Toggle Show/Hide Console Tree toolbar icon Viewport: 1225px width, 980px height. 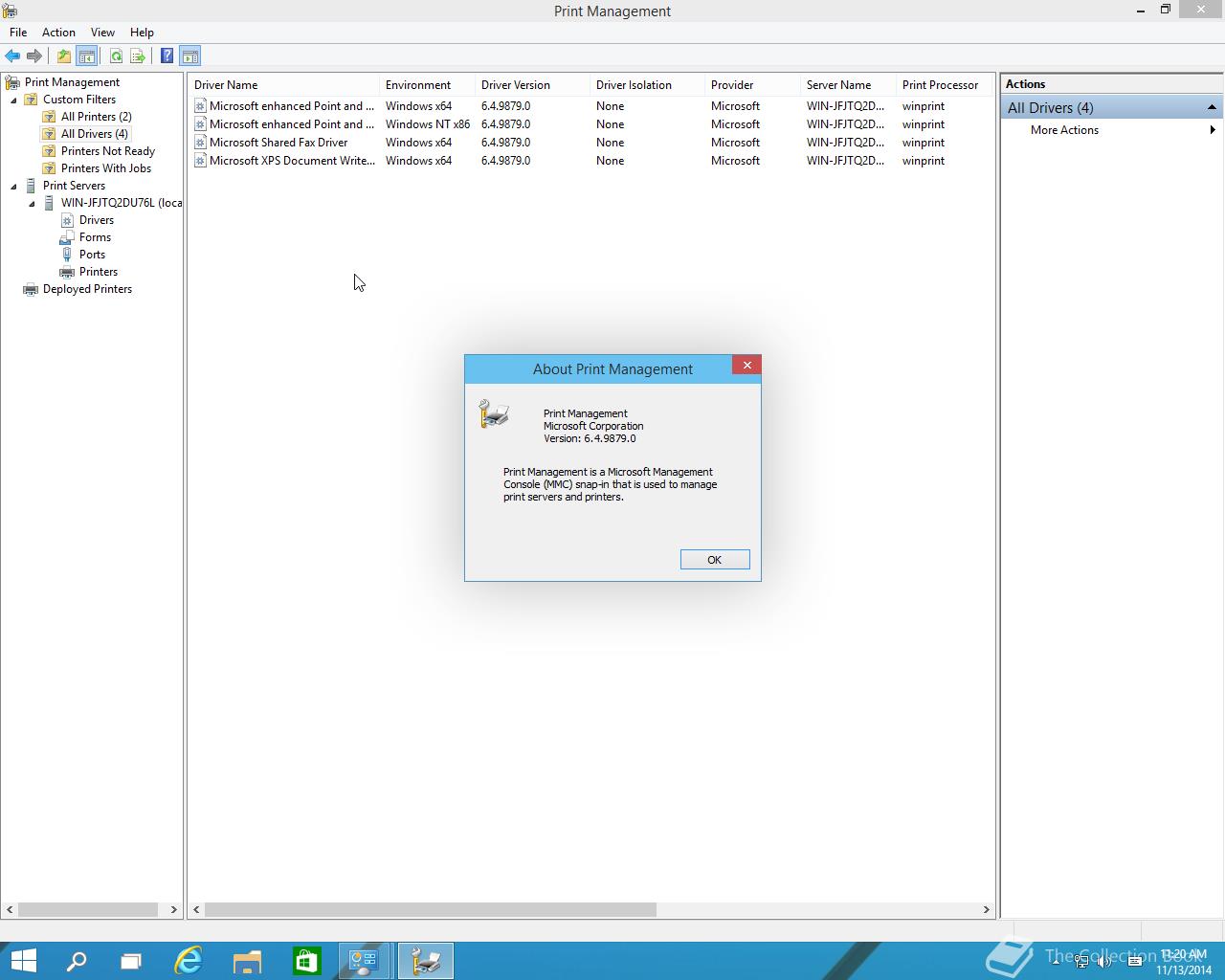coord(86,56)
